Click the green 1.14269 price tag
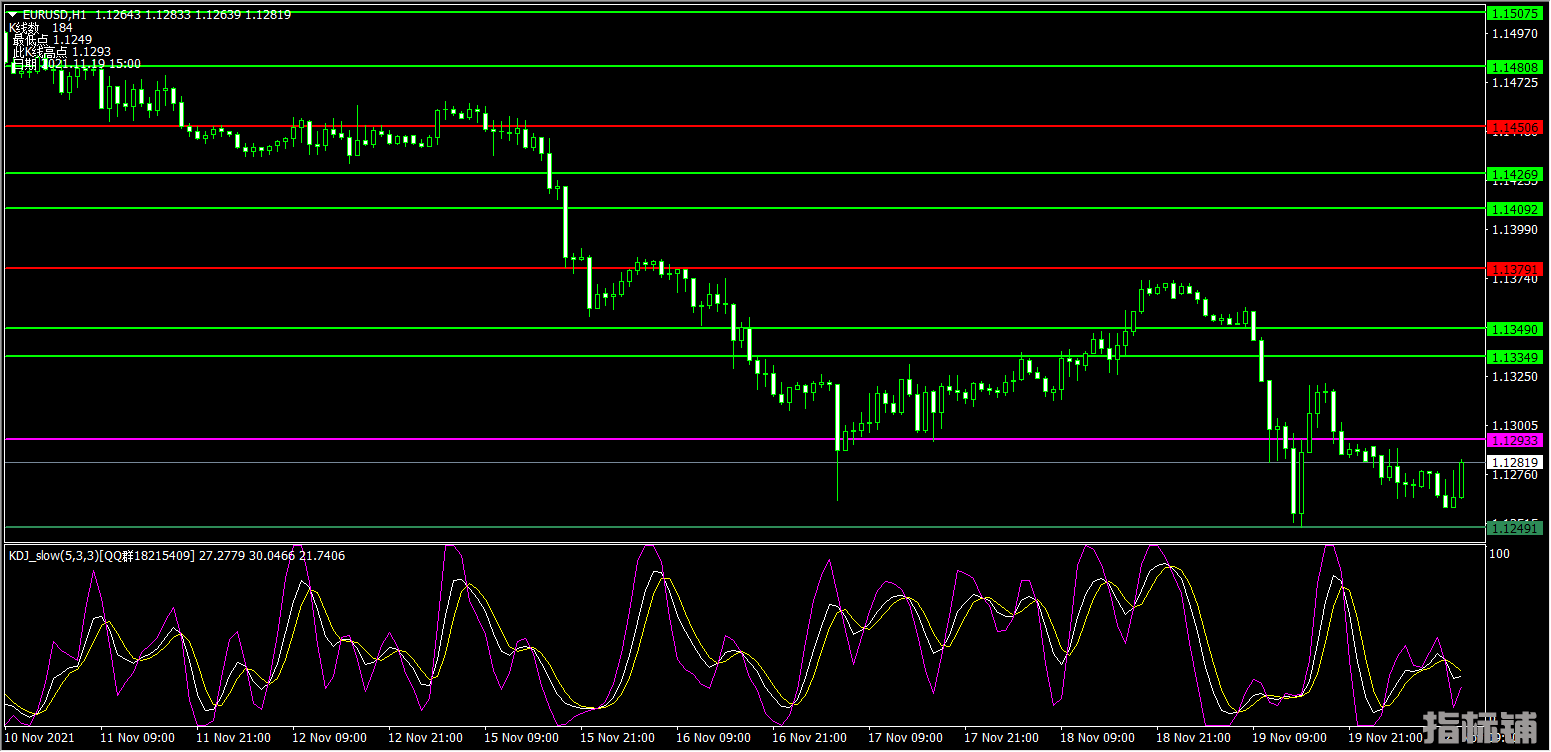 click(x=1516, y=174)
